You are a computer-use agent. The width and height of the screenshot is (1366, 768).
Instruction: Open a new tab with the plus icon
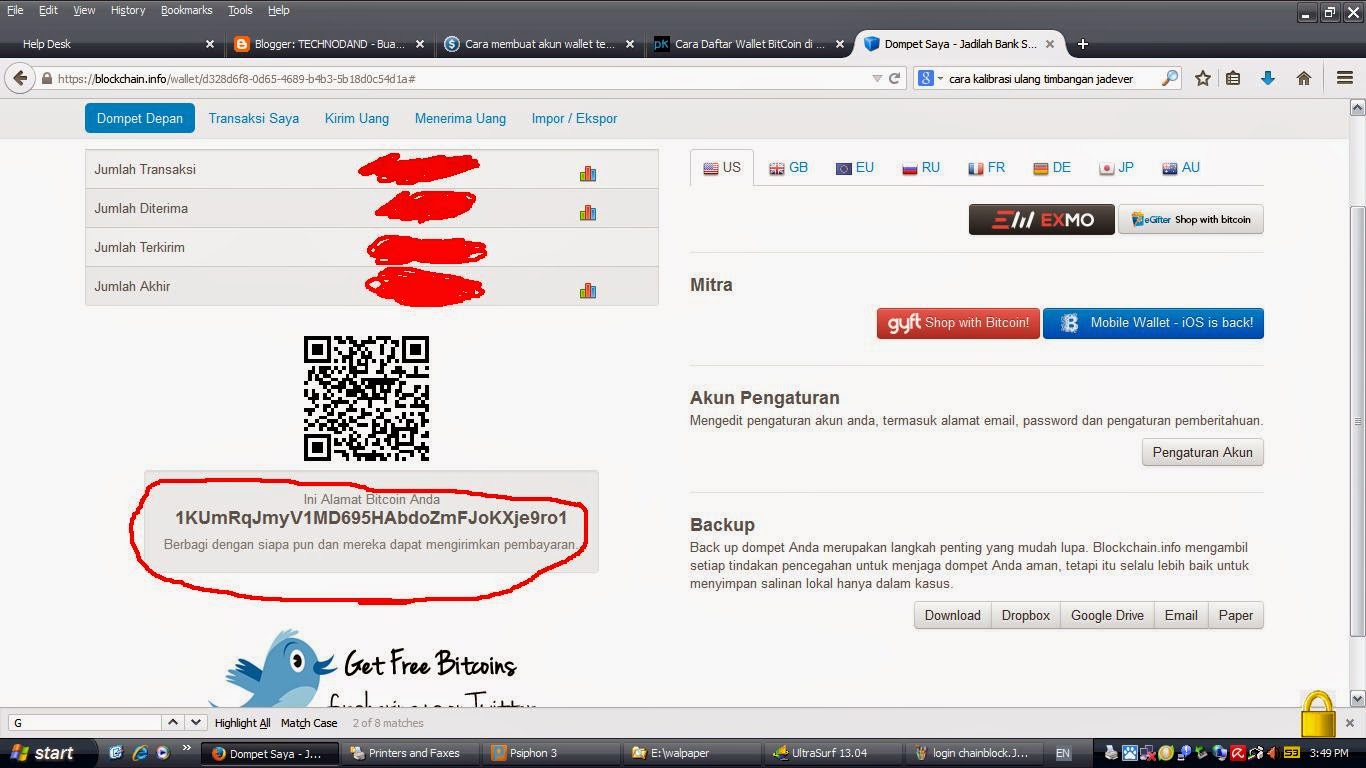coord(1082,44)
